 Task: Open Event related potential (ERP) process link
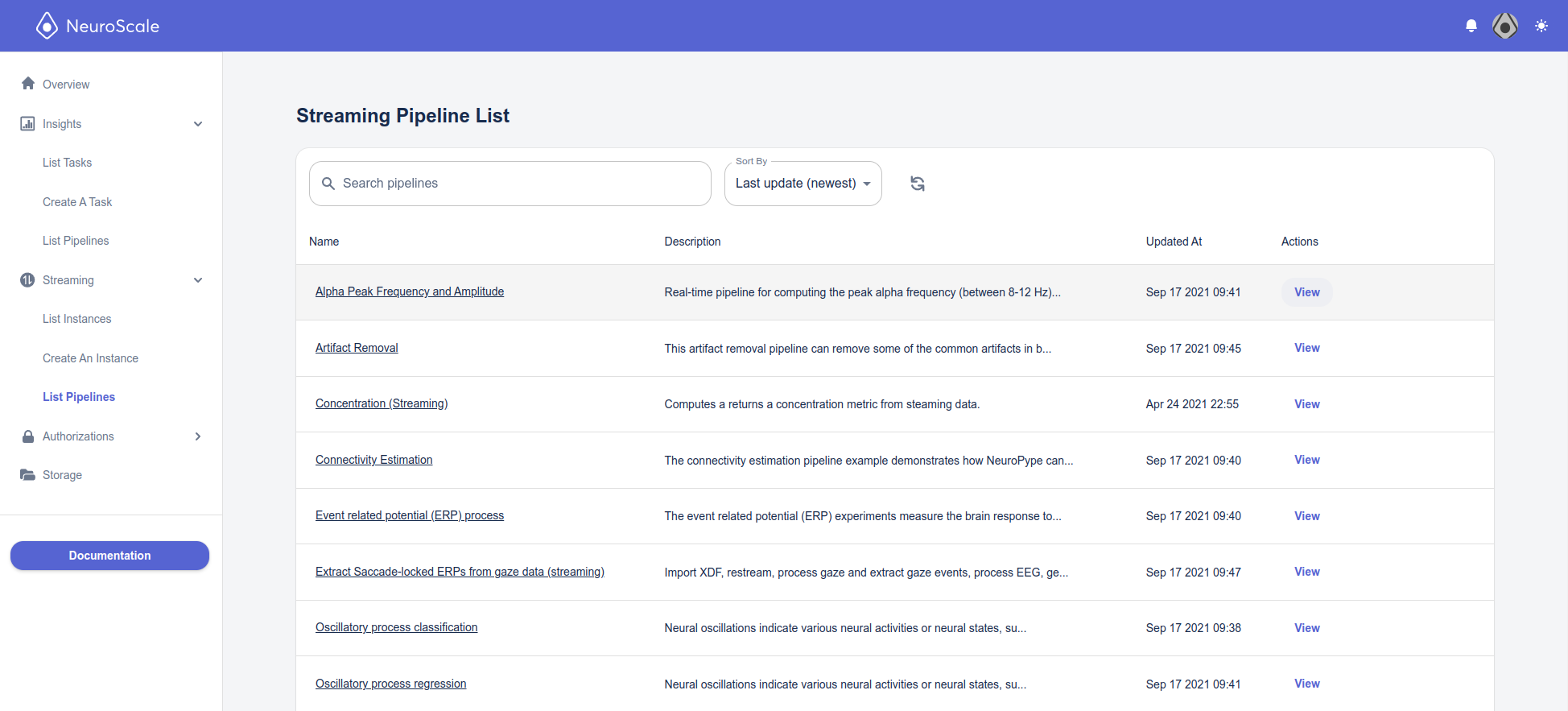click(x=410, y=515)
